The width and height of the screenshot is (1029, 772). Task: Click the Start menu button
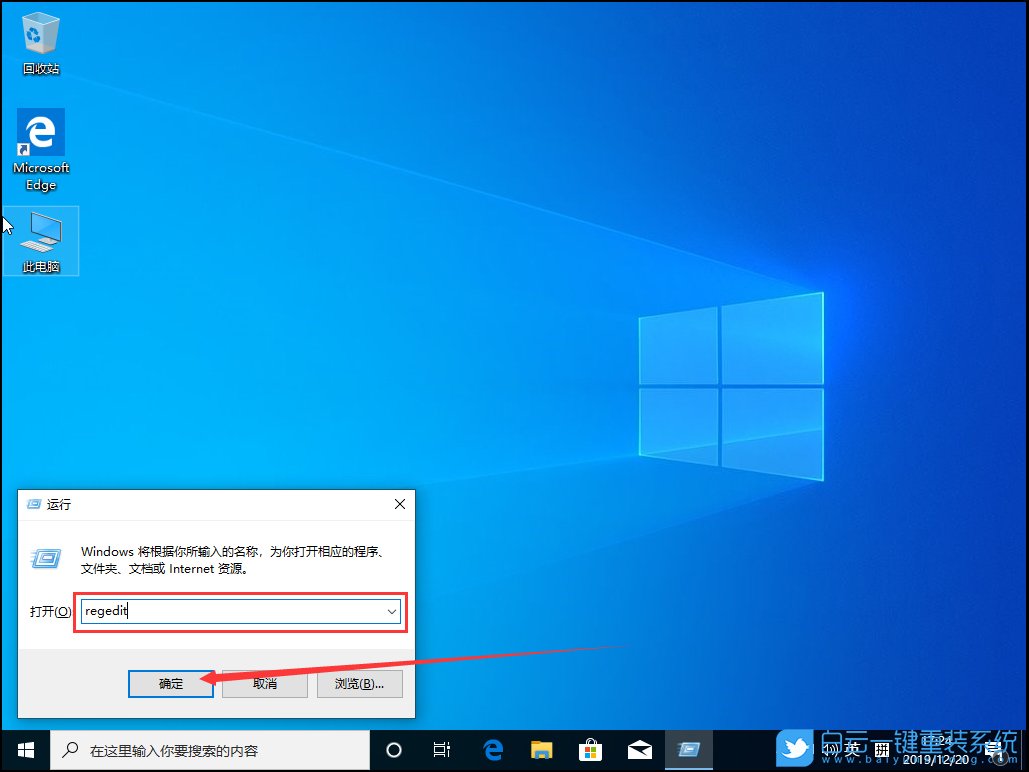tap(24, 750)
